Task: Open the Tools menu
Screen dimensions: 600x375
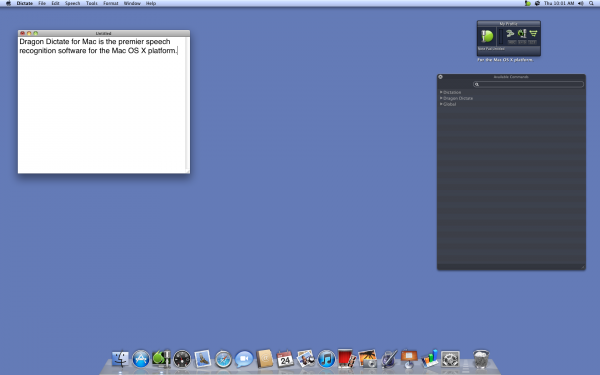Action: 91,3
